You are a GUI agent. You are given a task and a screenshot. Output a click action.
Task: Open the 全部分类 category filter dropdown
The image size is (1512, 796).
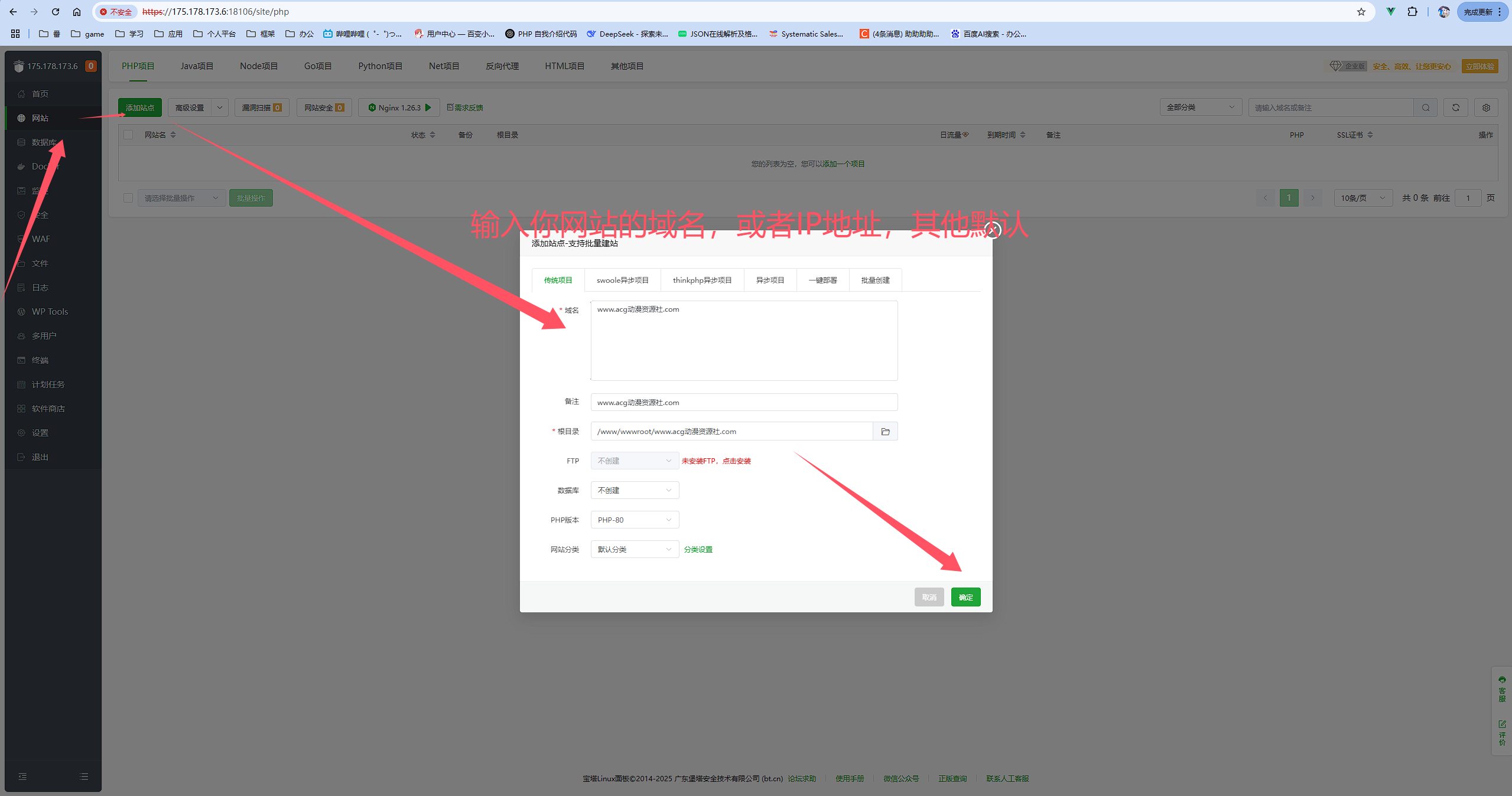point(1200,107)
